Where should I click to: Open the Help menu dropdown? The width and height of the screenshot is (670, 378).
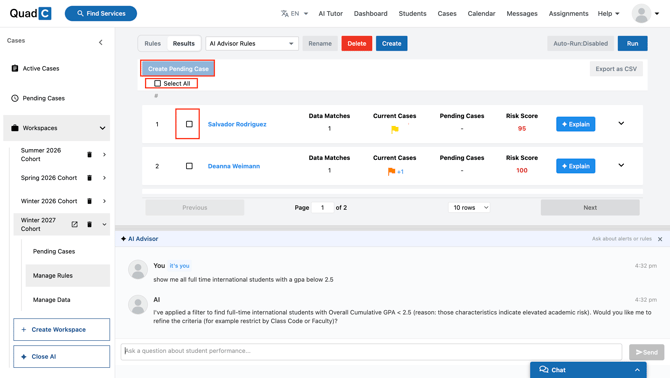click(608, 14)
